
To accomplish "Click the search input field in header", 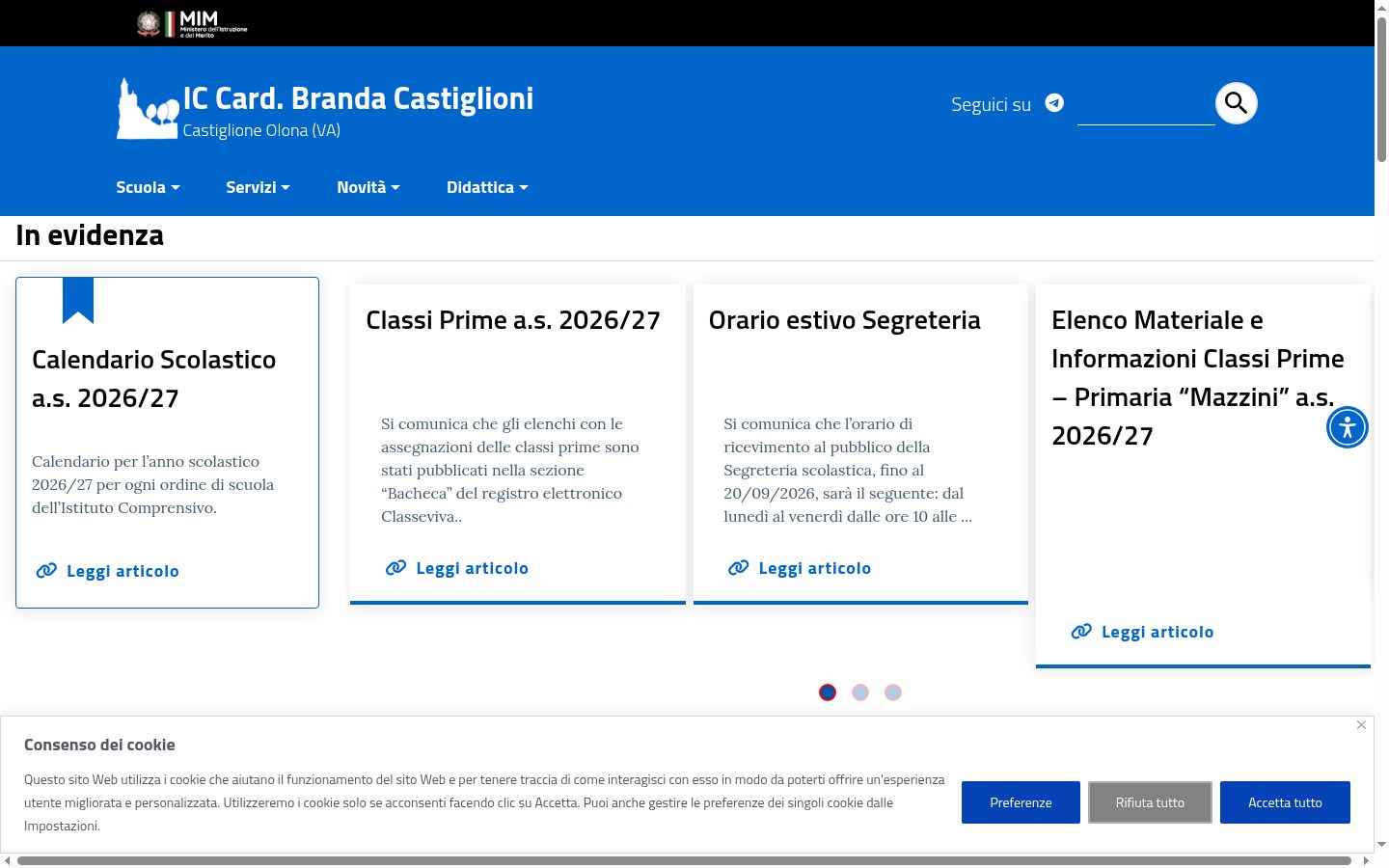I will [1146, 104].
